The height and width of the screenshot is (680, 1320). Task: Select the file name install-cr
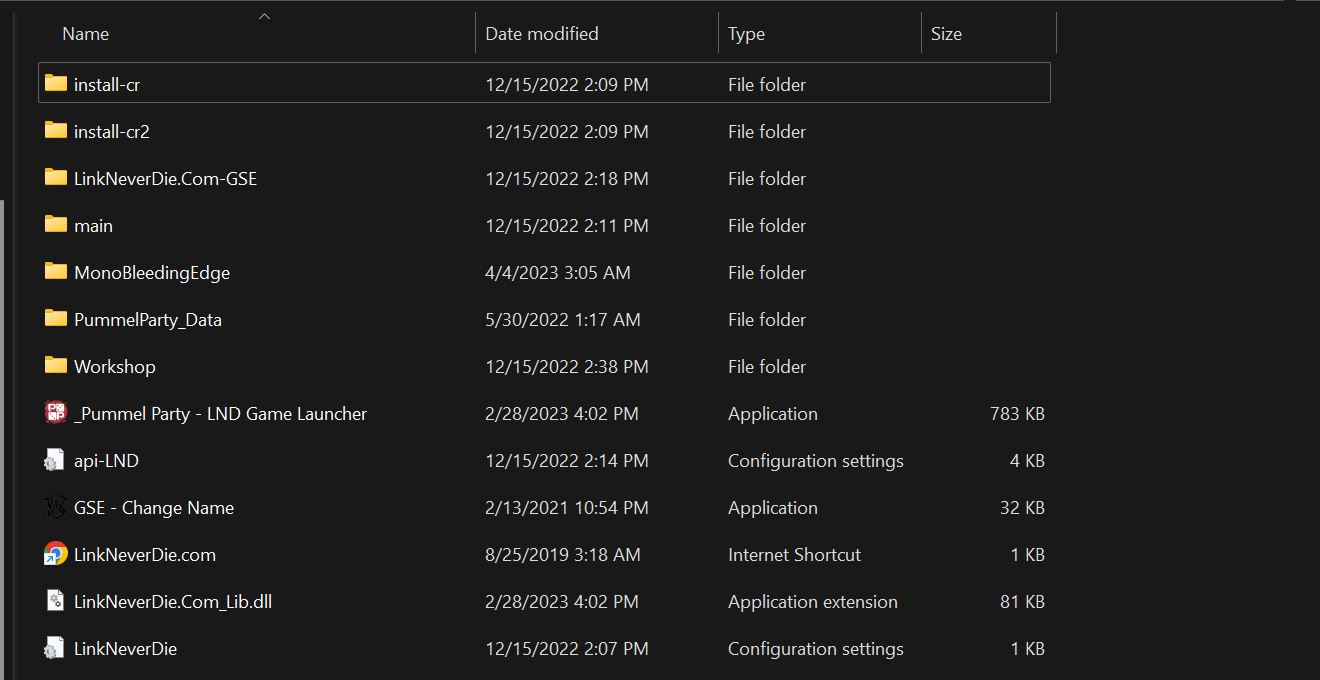tap(107, 85)
